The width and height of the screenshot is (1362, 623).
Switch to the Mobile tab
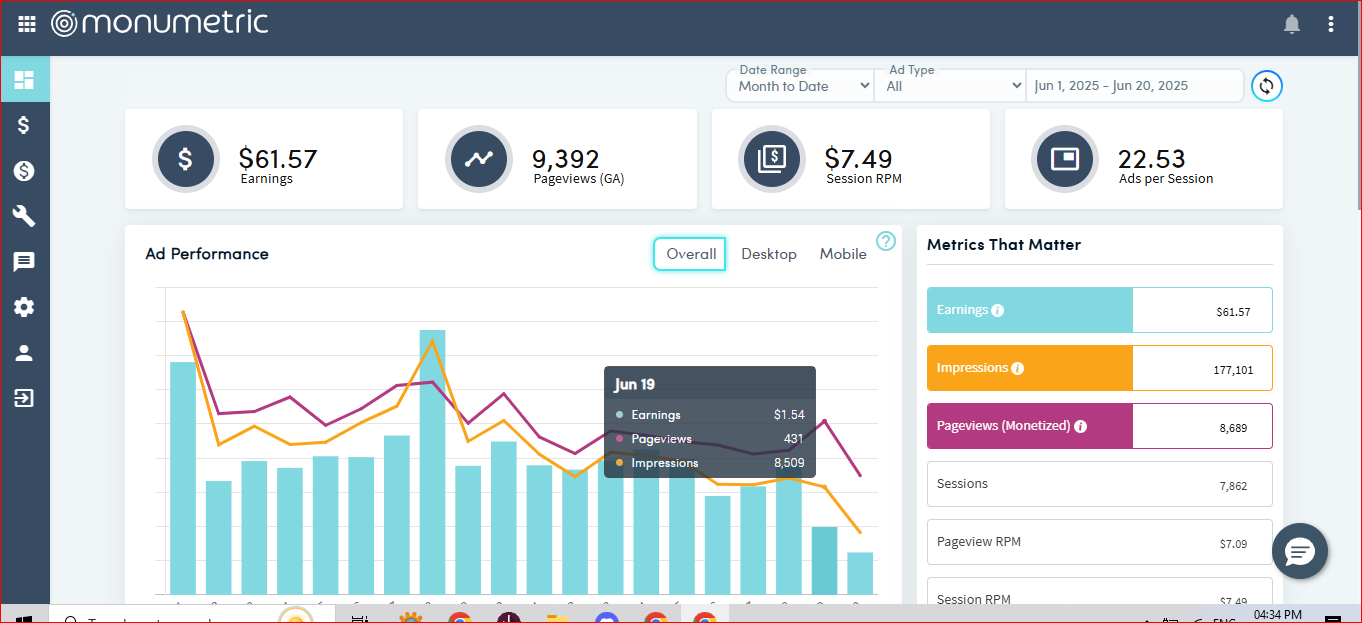843,254
